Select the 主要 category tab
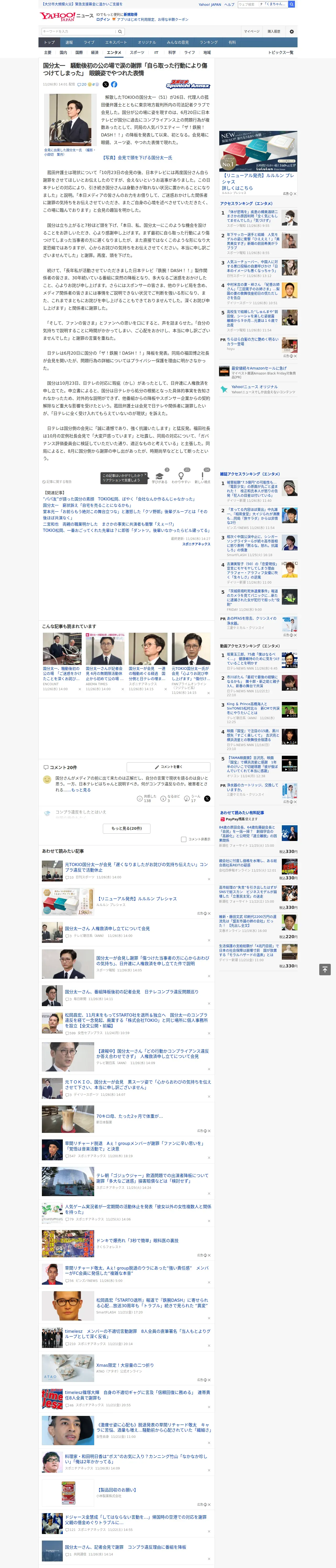The height and width of the screenshot is (1568, 336). 48,52
